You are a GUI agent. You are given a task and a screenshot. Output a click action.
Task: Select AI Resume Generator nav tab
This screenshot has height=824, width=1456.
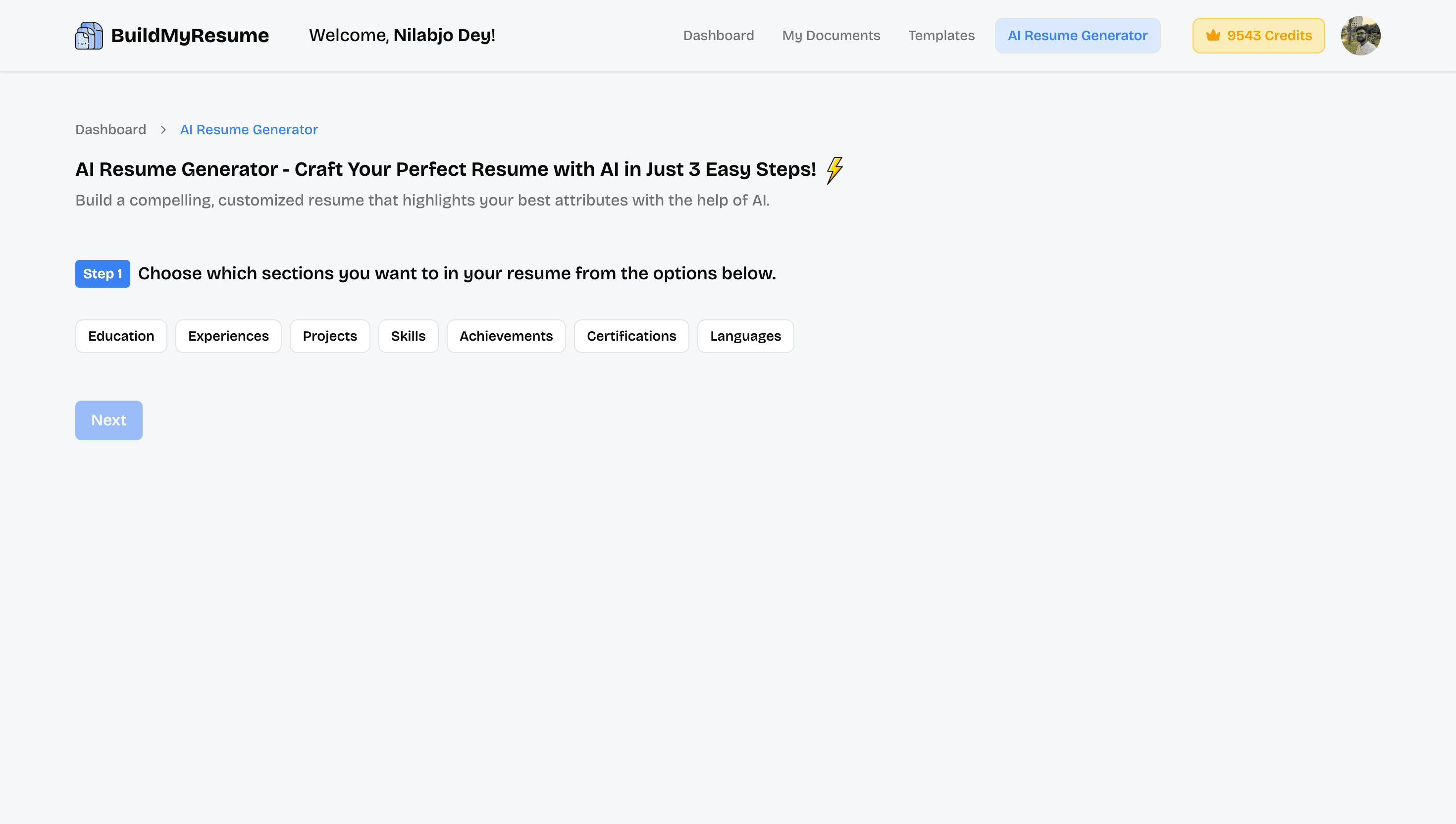pos(1078,36)
